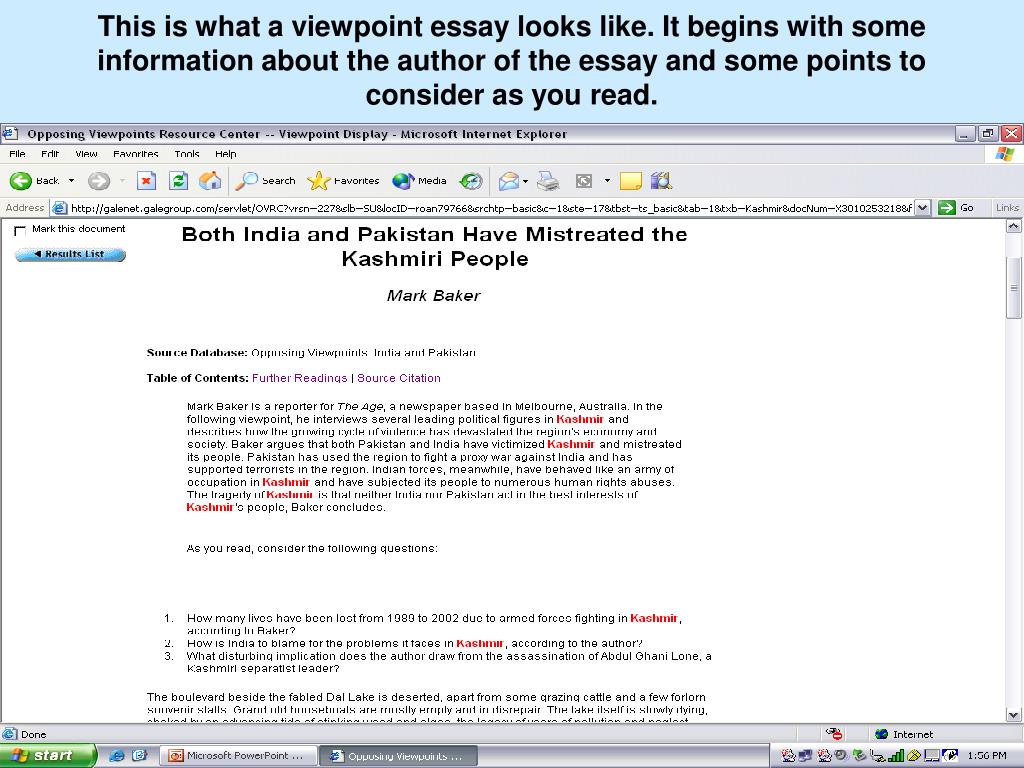Click the Results List button
1024x768 pixels.
click(71, 254)
